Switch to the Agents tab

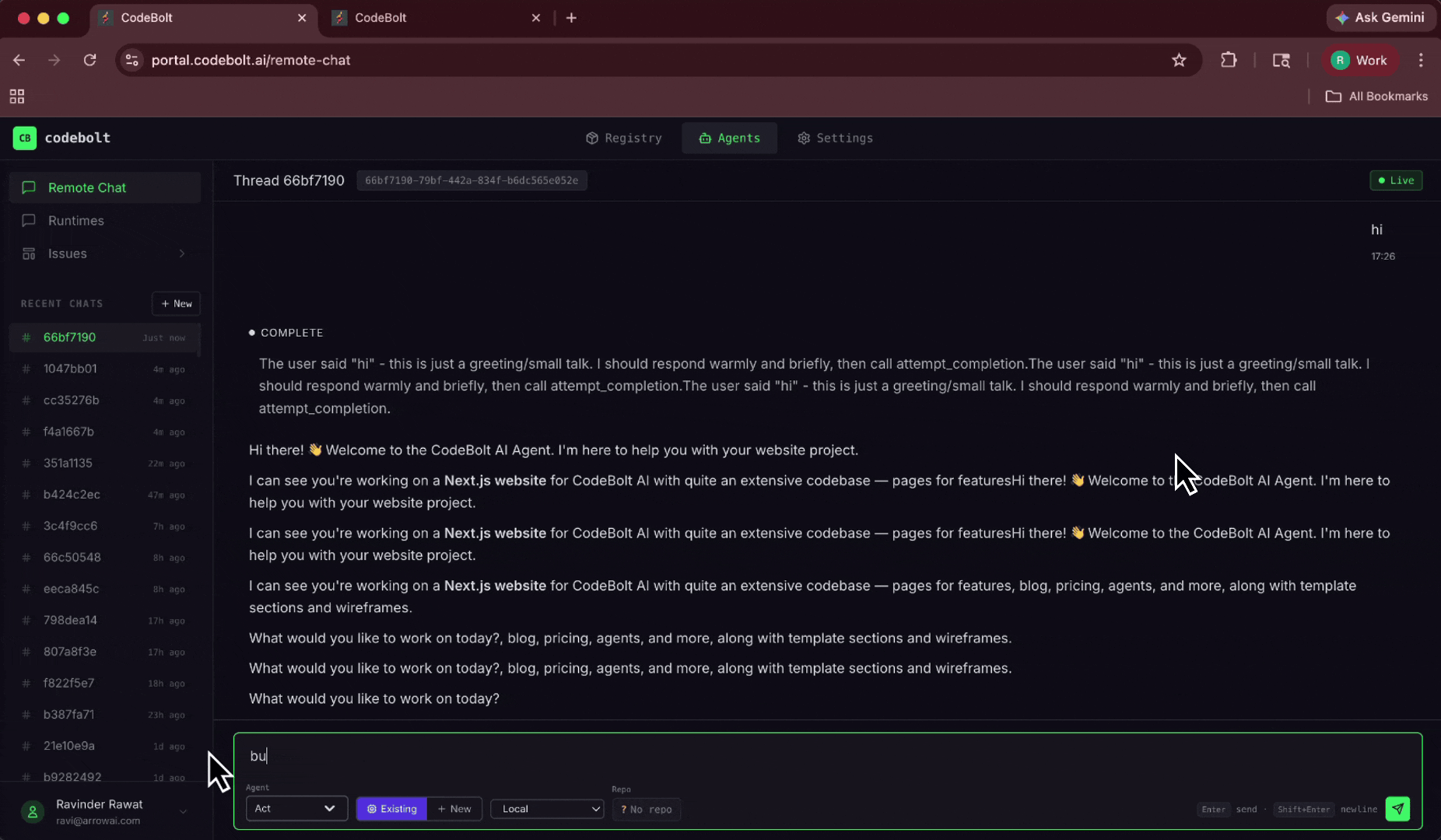[x=729, y=138]
